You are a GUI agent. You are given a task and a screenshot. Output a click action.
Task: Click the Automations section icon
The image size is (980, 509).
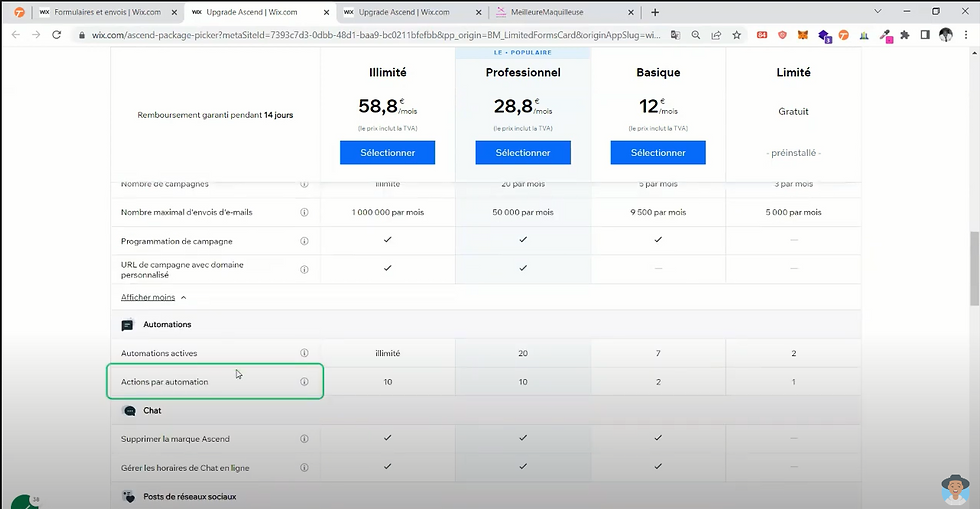pyautogui.click(x=128, y=325)
